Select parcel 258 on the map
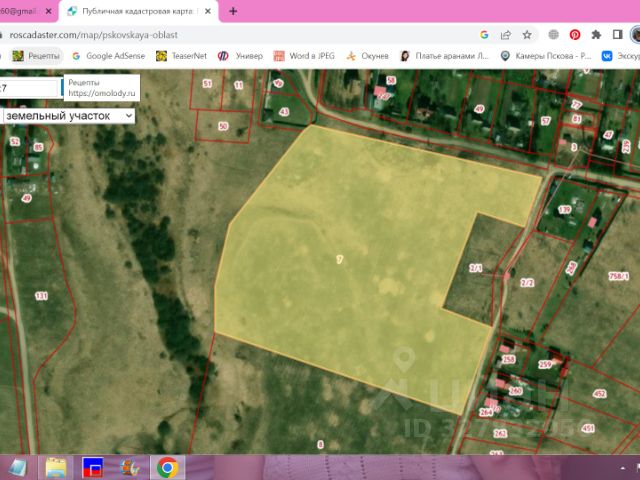Viewport: 640px width, 480px height. (508, 359)
